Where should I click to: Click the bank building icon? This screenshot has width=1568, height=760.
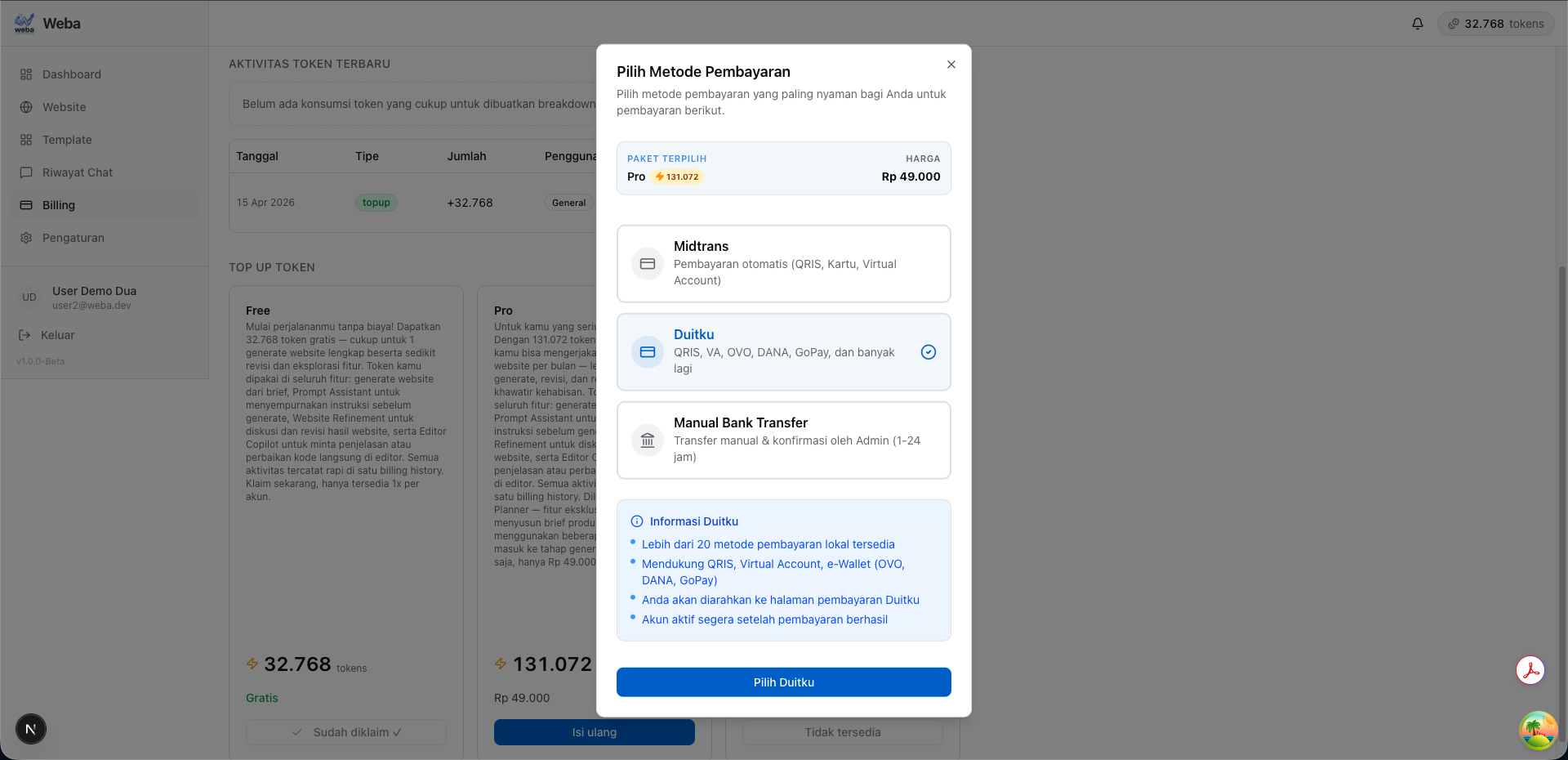(x=648, y=440)
